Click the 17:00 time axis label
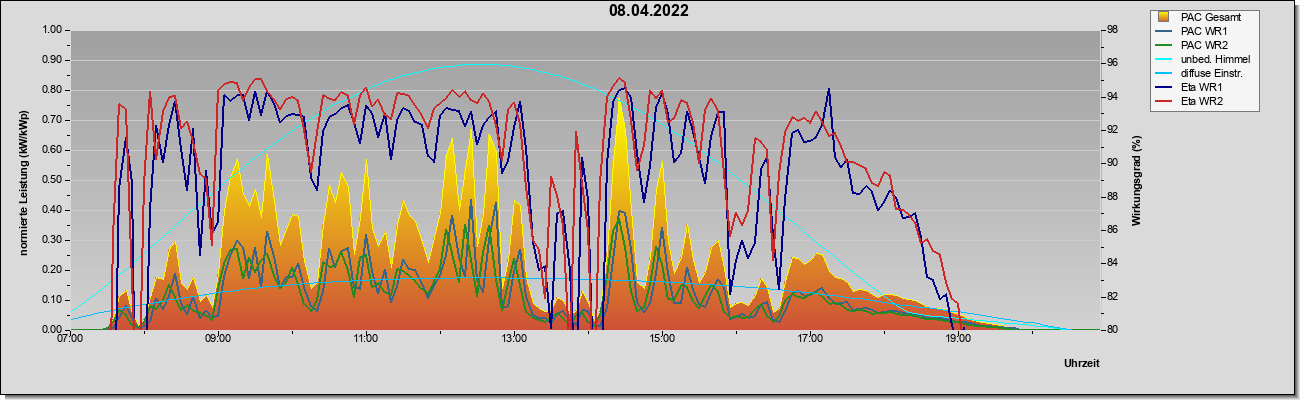Image resolution: width=1300 pixels, height=400 pixels. [810, 338]
